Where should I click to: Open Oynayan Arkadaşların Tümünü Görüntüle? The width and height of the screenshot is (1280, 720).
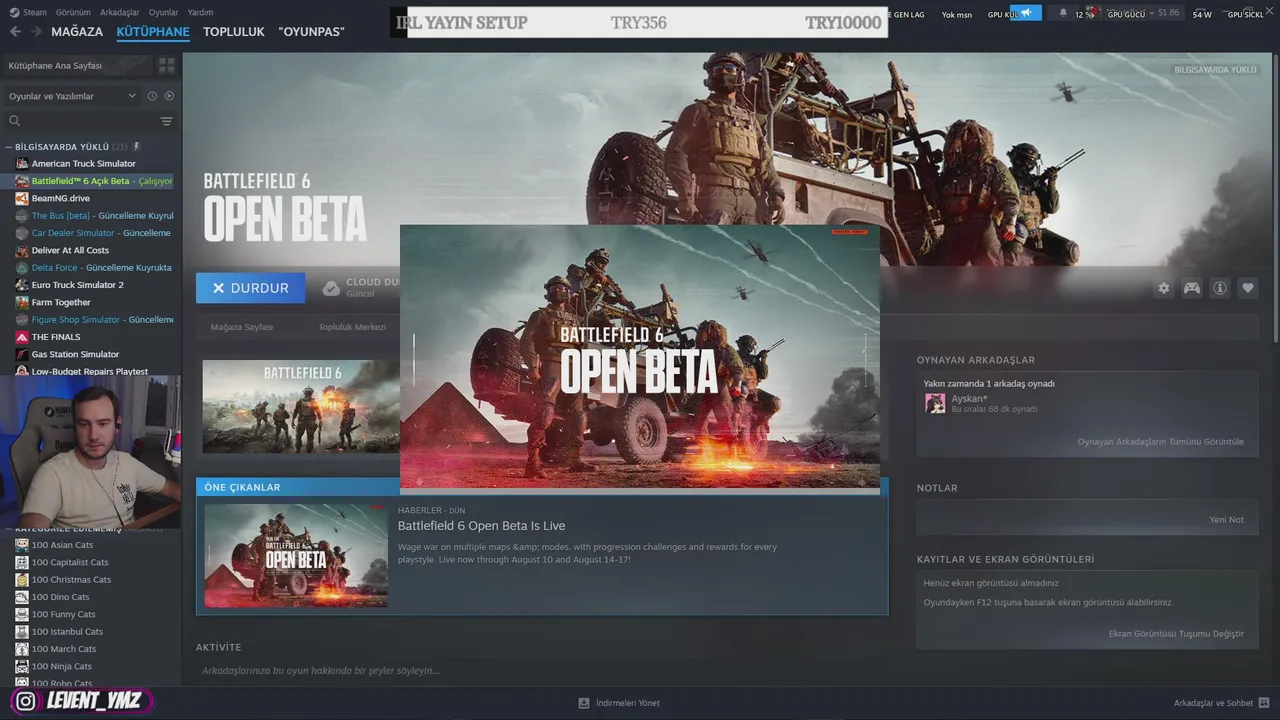(x=1160, y=442)
